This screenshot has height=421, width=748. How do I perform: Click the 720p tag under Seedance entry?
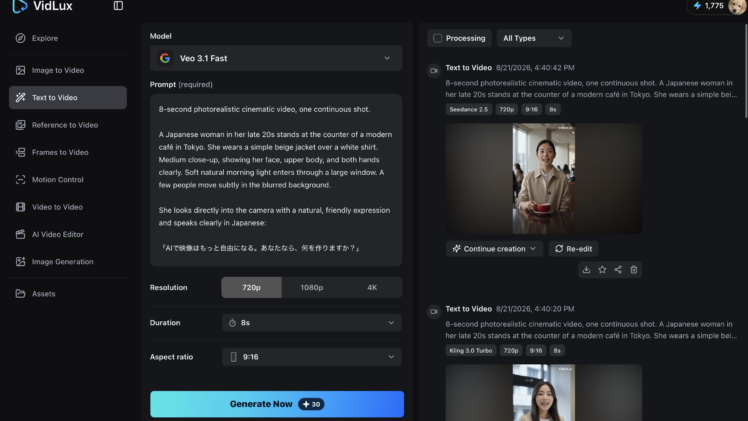pyautogui.click(x=506, y=109)
